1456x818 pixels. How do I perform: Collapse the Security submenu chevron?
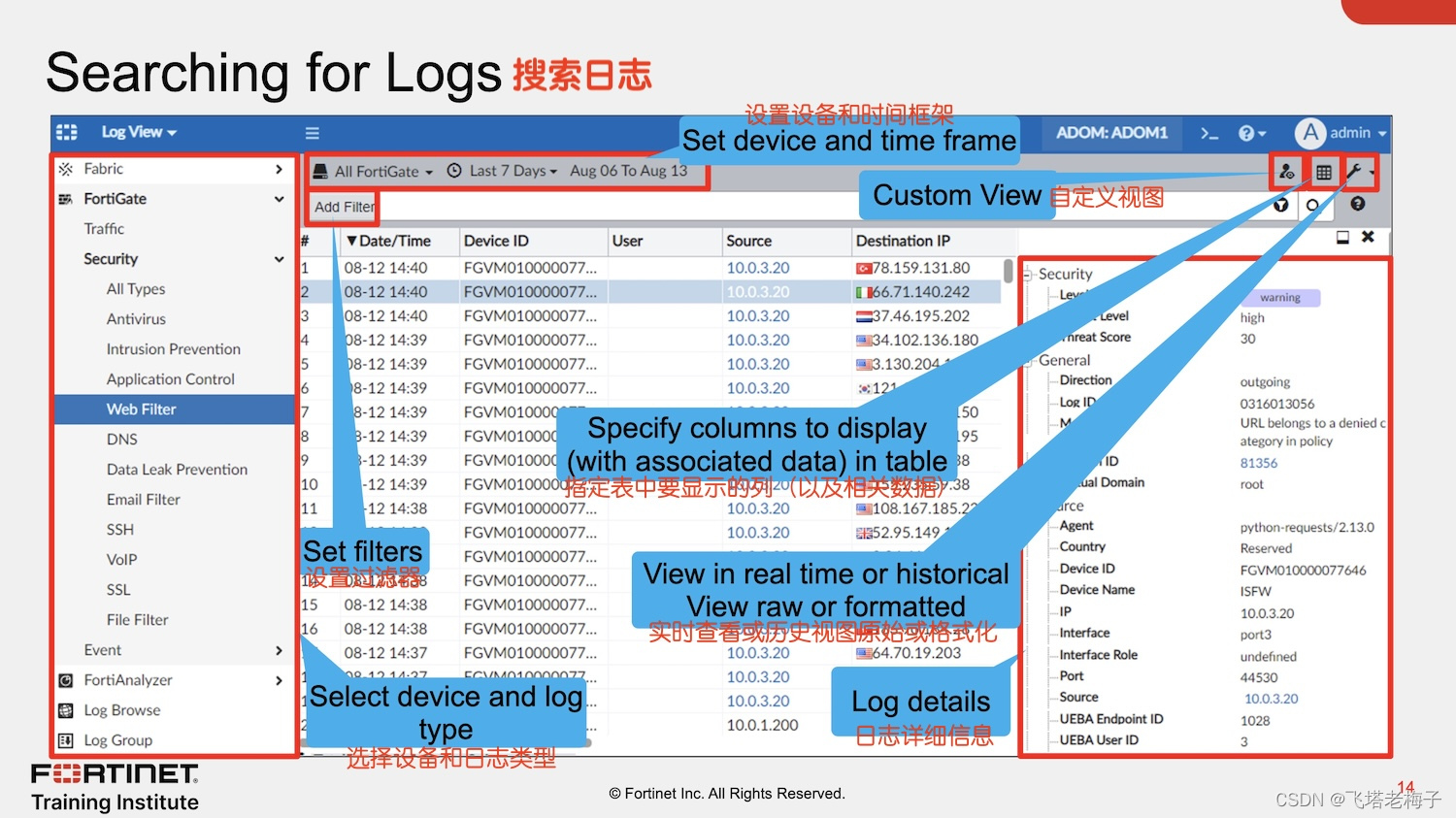279,259
